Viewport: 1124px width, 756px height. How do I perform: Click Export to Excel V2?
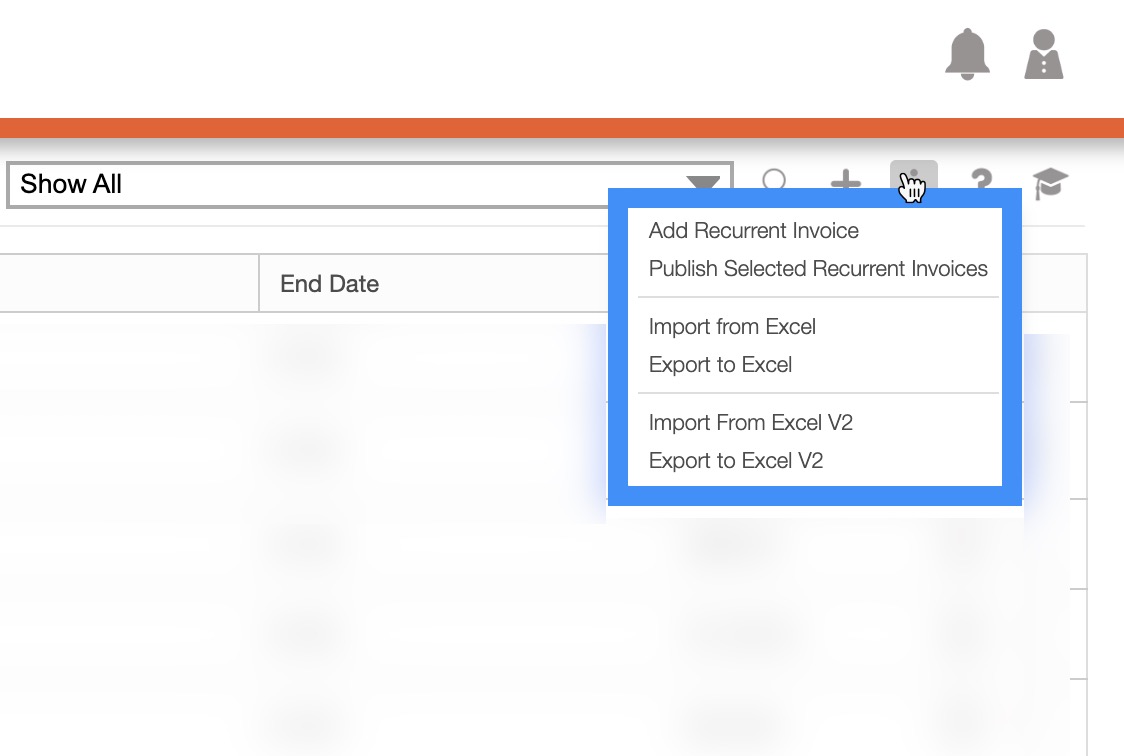(735, 461)
